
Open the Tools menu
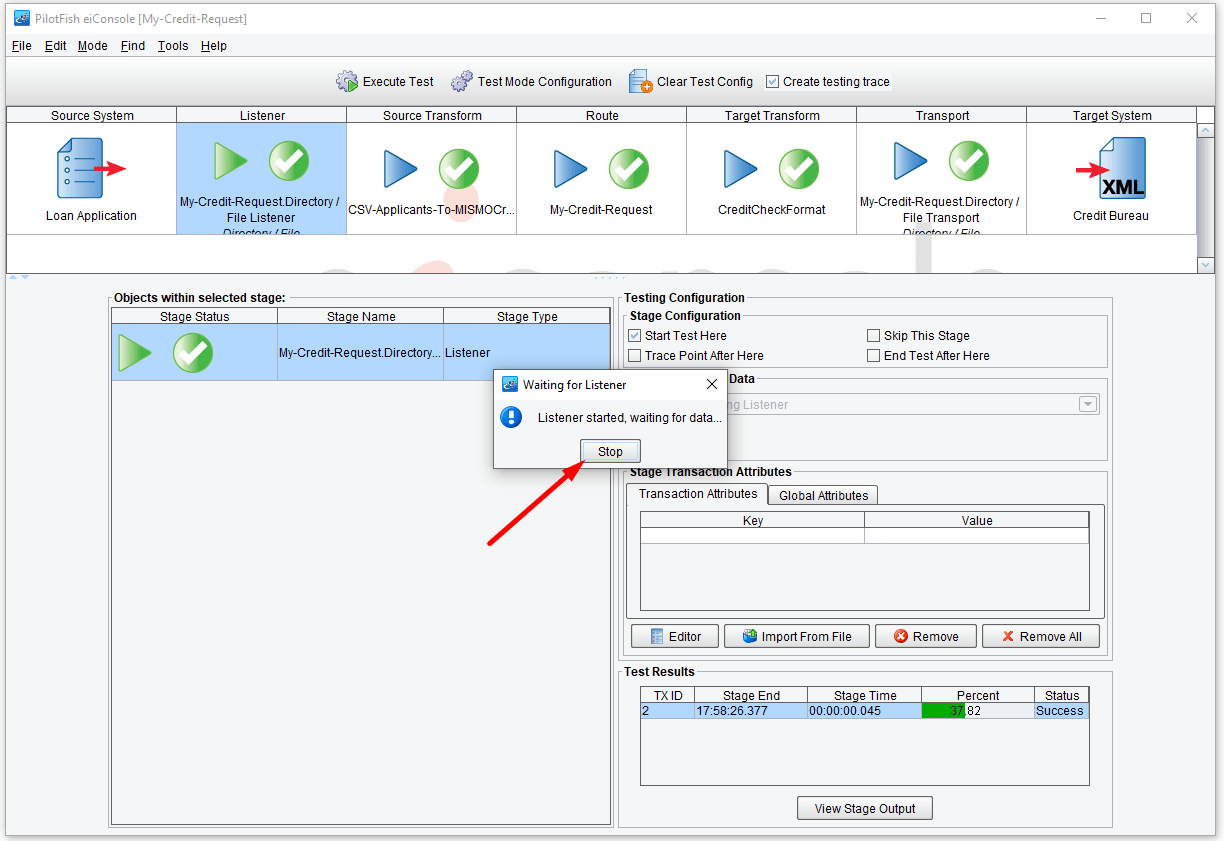point(173,46)
